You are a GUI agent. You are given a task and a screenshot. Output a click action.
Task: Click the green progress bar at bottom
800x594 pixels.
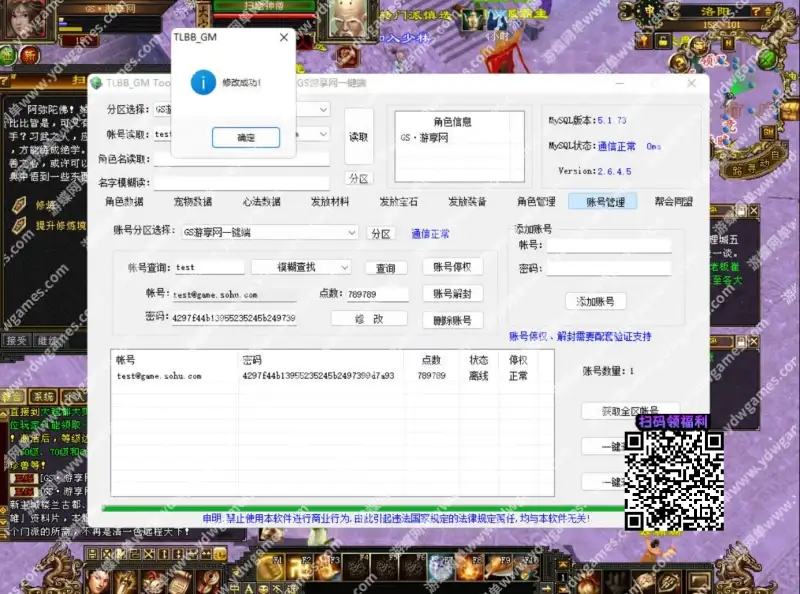tap(363, 508)
